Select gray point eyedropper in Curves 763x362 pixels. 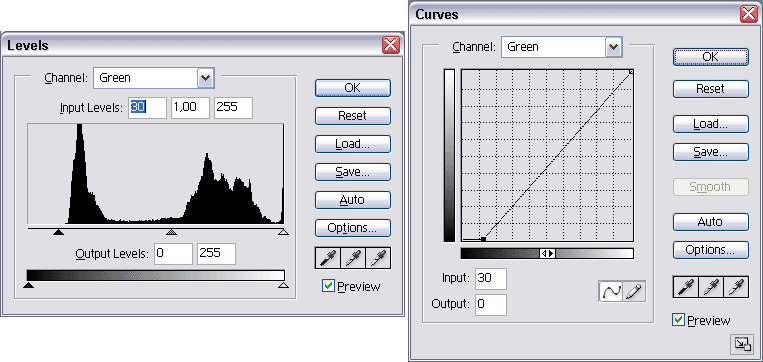[710, 287]
